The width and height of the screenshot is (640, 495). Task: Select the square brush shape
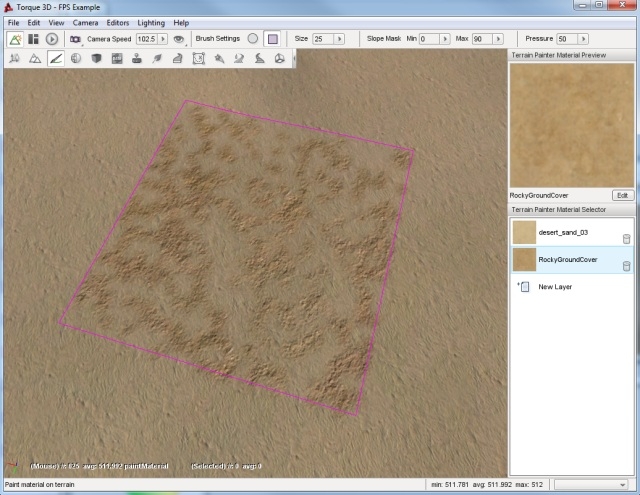[272, 39]
